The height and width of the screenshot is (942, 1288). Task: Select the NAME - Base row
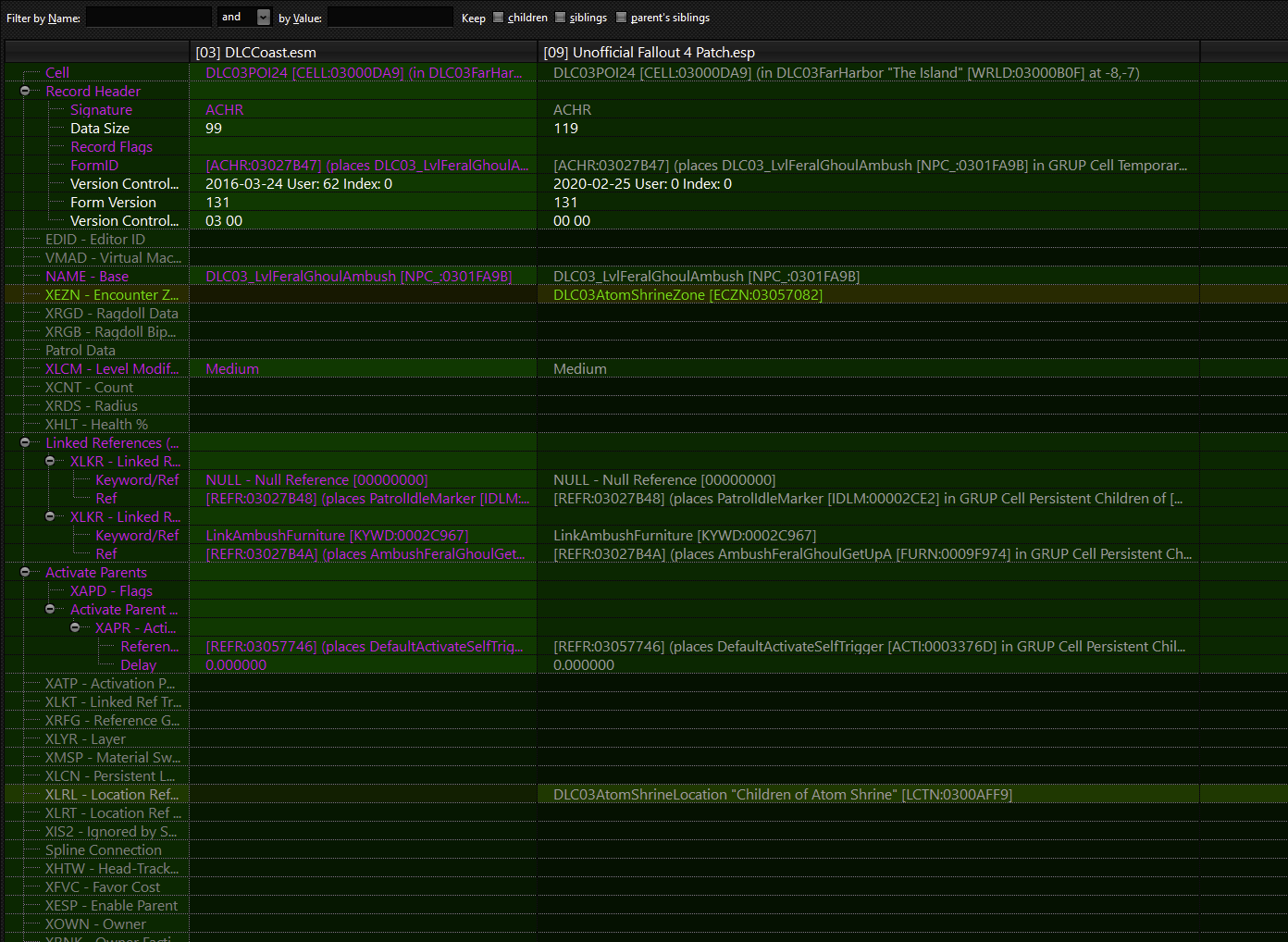coord(87,276)
